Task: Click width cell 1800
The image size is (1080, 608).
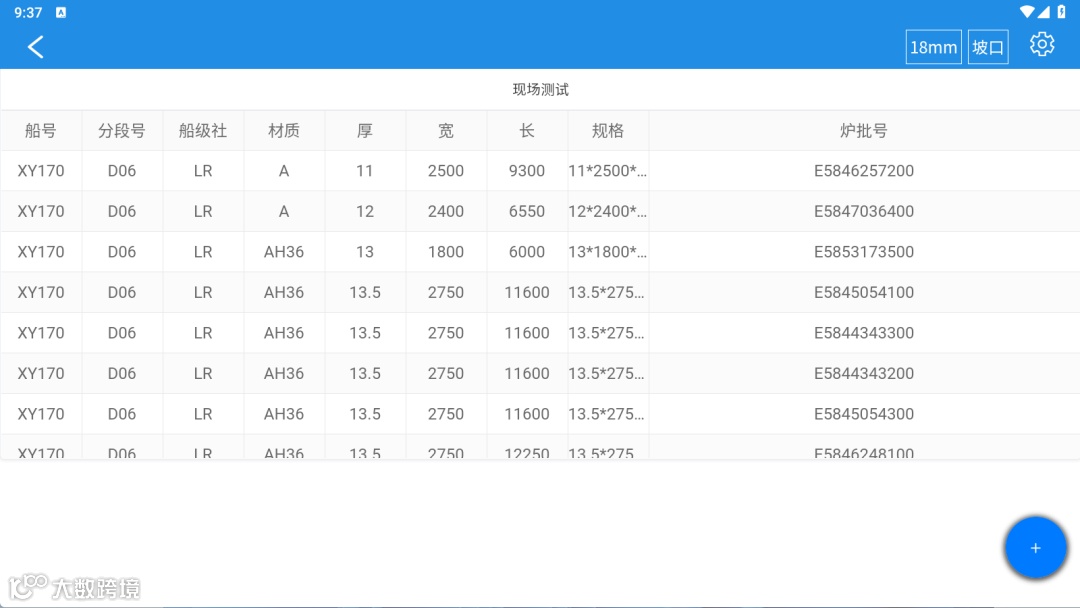Action: 446,252
